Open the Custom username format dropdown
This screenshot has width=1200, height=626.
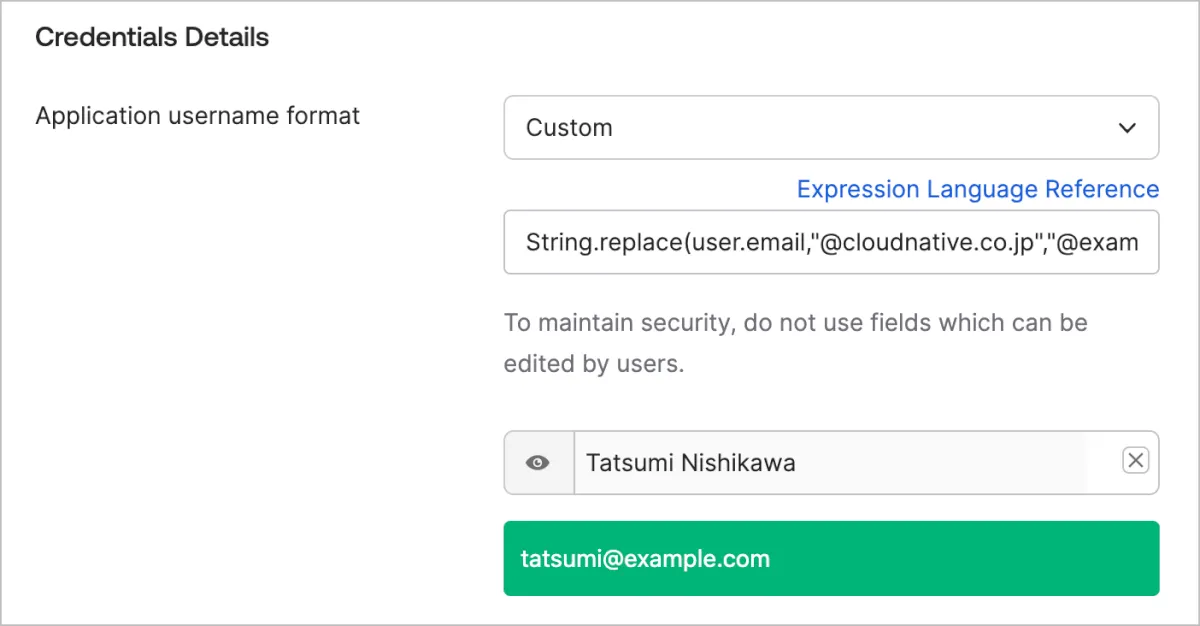tap(830, 128)
